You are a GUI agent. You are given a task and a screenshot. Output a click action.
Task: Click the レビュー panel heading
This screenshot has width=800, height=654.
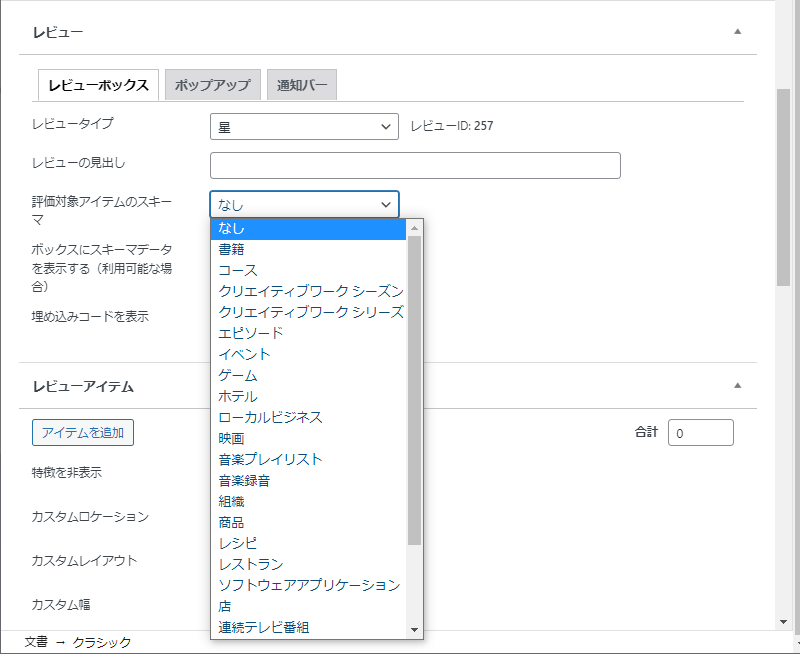coord(58,33)
